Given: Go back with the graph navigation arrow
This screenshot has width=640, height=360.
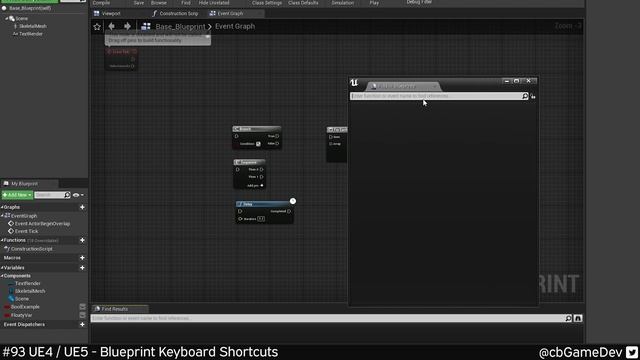Looking at the screenshot, I should 111,26.
